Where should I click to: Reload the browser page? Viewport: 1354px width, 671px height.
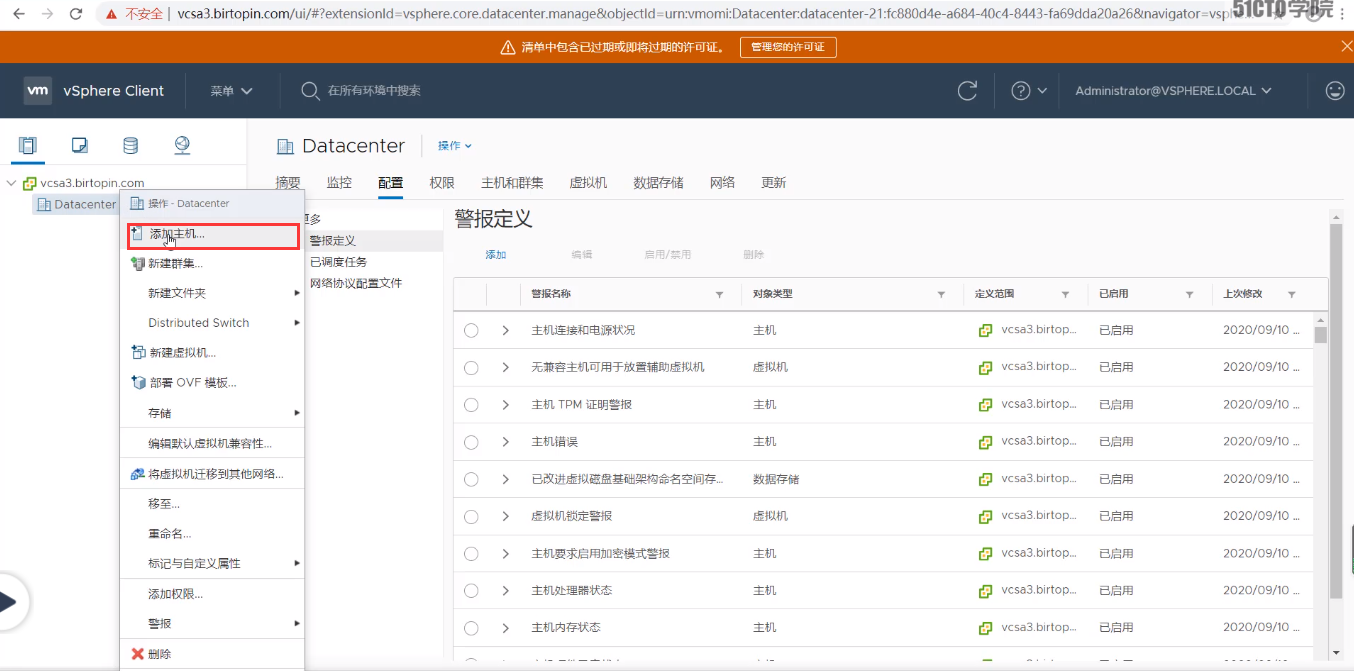(76, 14)
